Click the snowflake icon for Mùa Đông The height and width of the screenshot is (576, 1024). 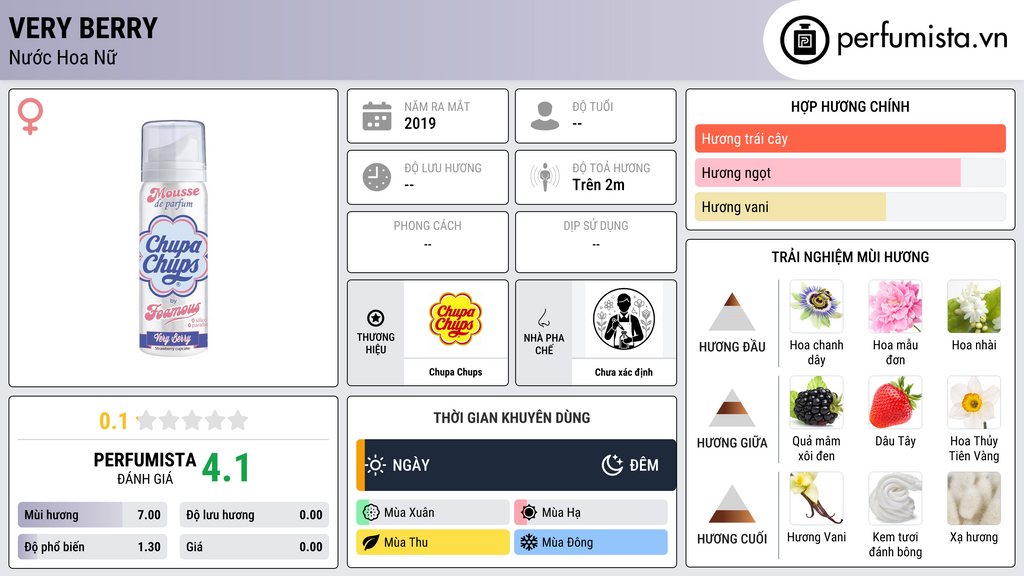529,542
